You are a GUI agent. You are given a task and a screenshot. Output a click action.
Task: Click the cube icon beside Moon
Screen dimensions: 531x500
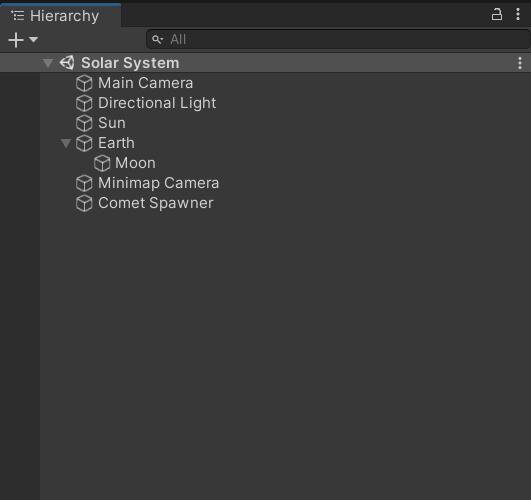tap(102, 163)
